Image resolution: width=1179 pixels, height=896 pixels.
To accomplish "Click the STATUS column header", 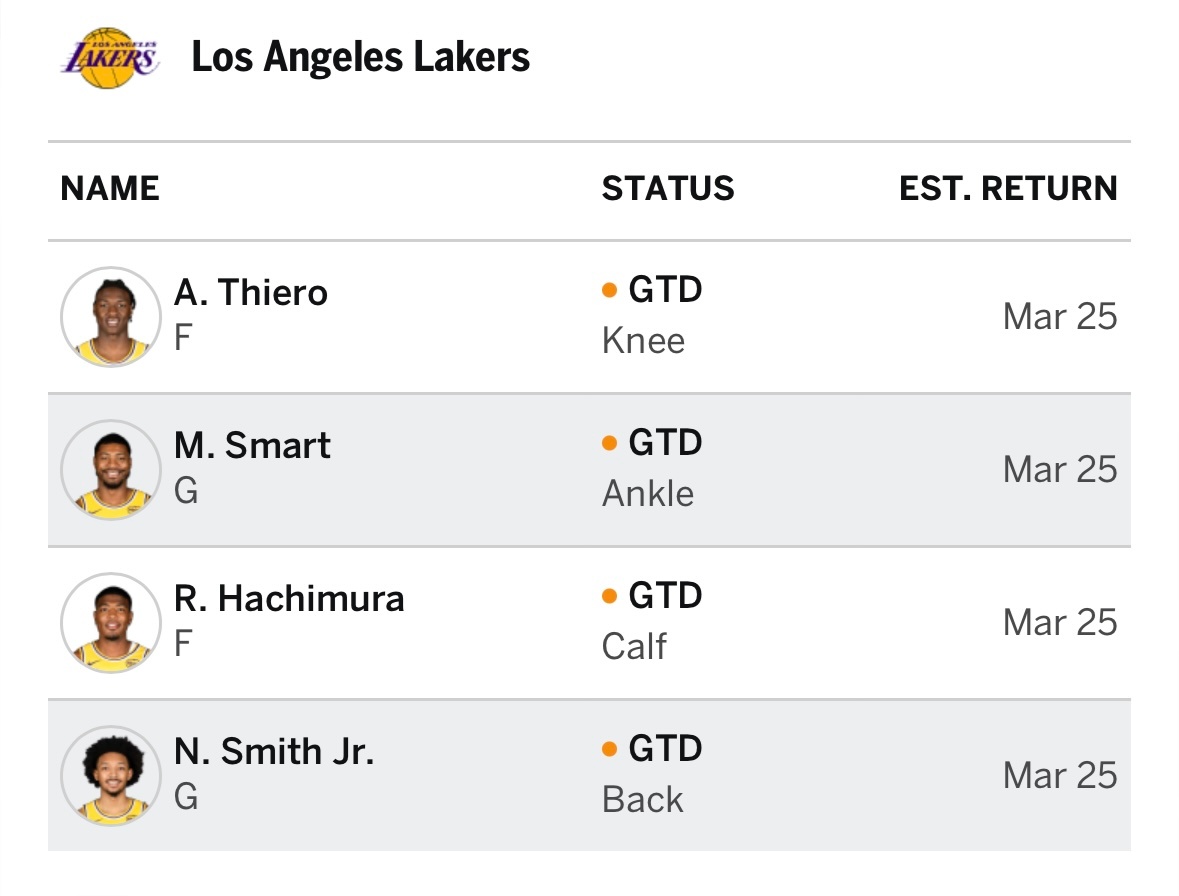I will (x=668, y=189).
